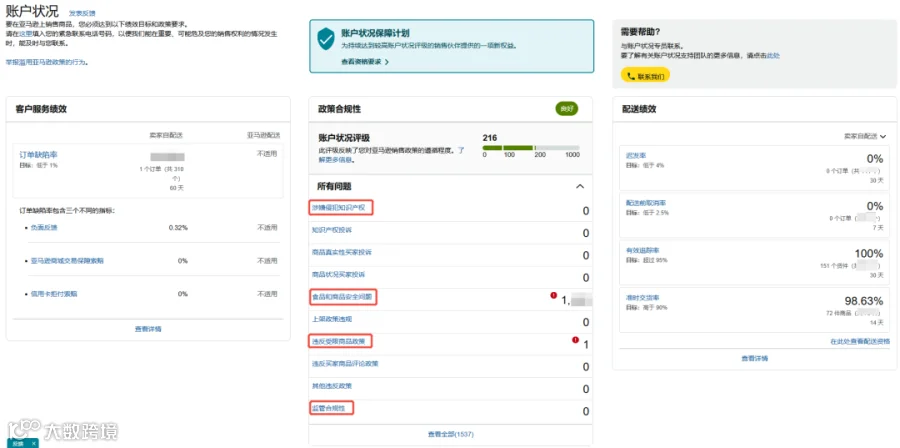Open 违反受限商品政策 issue link

click(338, 341)
